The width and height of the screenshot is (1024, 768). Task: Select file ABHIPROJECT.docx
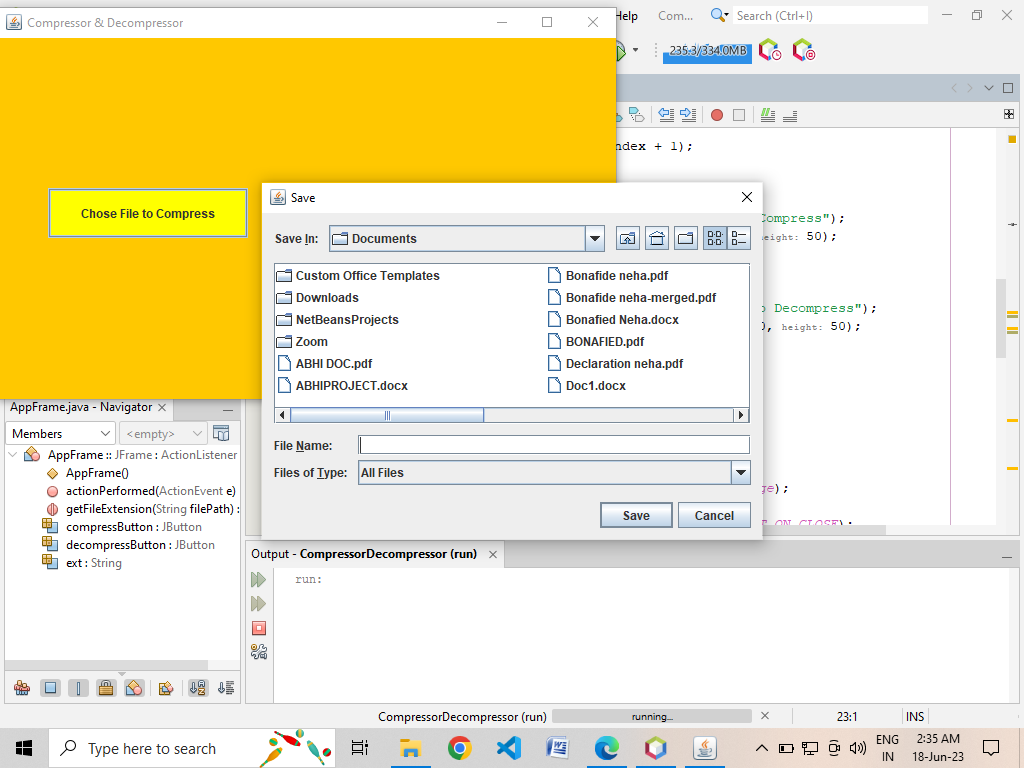coord(342,386)
